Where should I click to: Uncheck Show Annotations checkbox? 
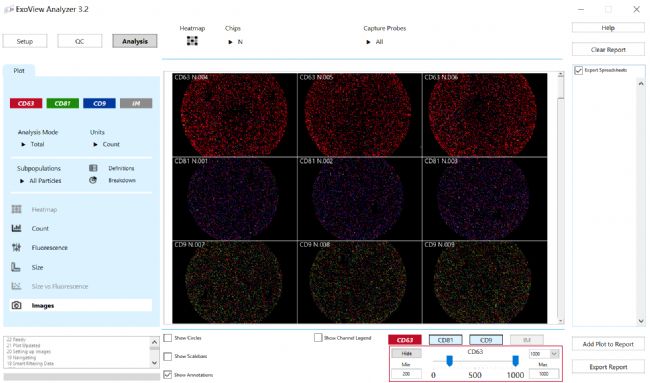point(168,374)
